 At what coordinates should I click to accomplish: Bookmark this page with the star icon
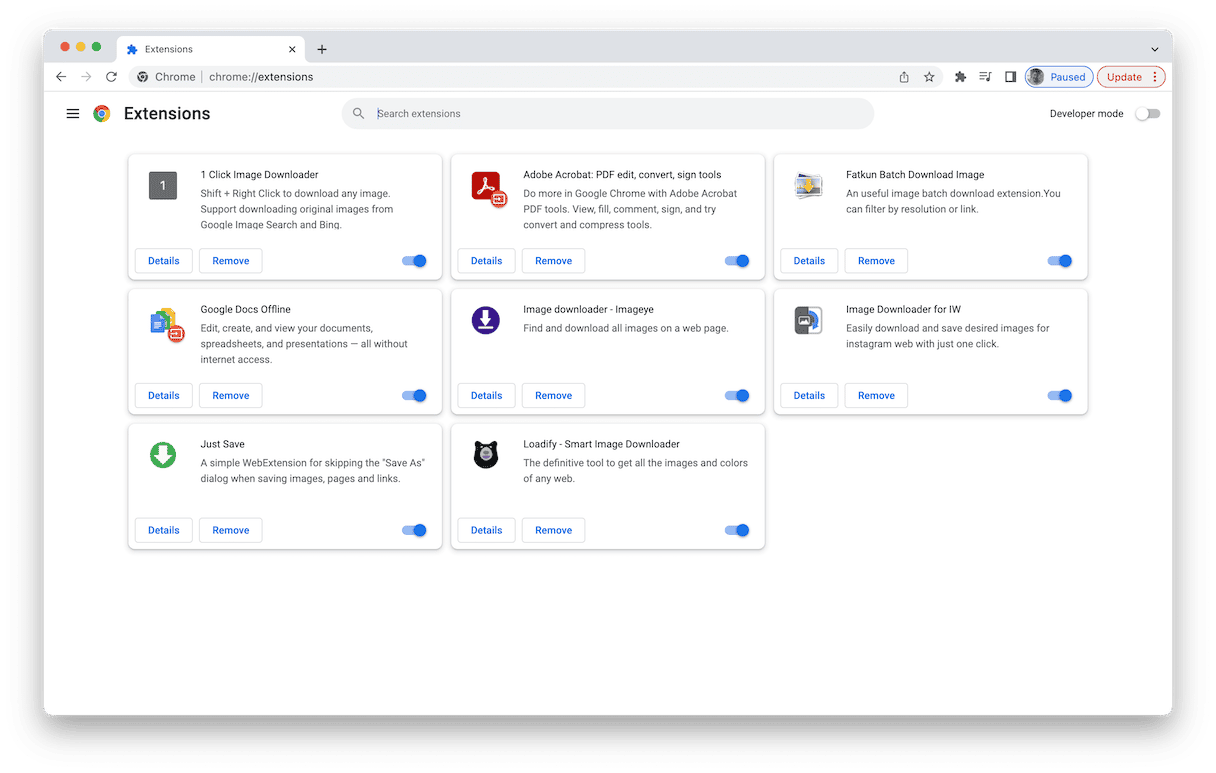coord(929,77)
